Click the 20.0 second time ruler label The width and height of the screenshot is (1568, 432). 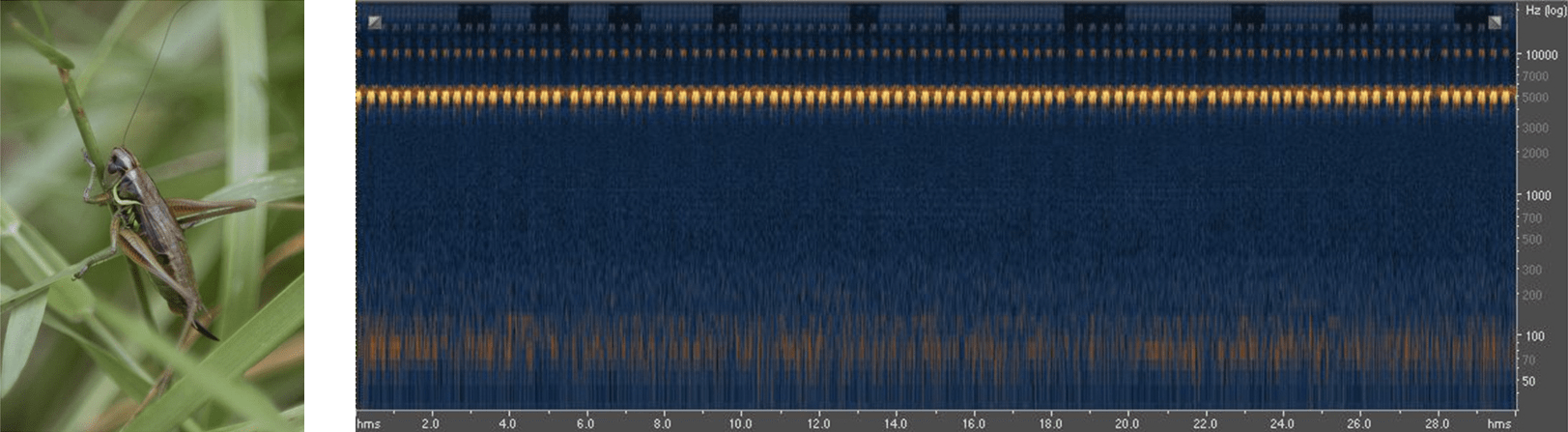pos(1126,423)
